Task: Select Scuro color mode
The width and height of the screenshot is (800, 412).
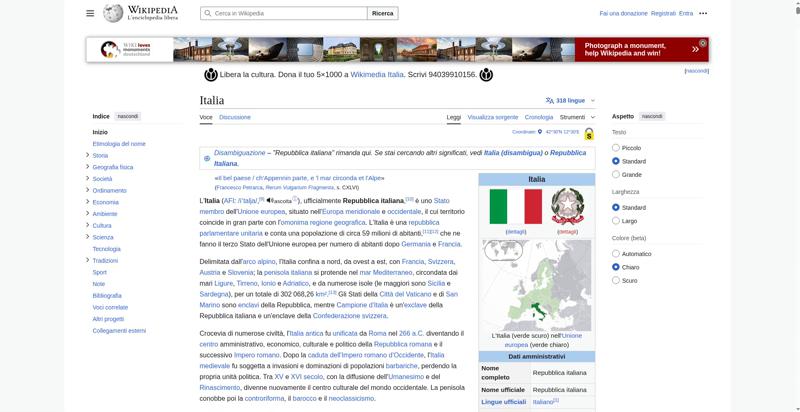Action: (616, 280)
